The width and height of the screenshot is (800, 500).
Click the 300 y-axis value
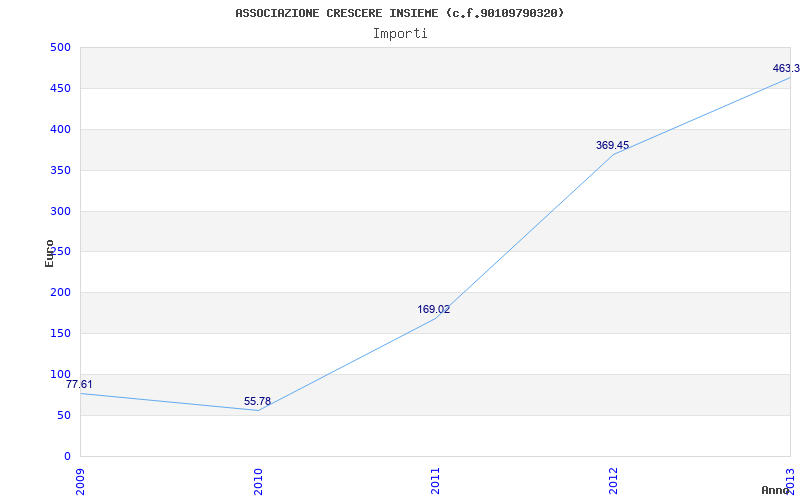60,211
